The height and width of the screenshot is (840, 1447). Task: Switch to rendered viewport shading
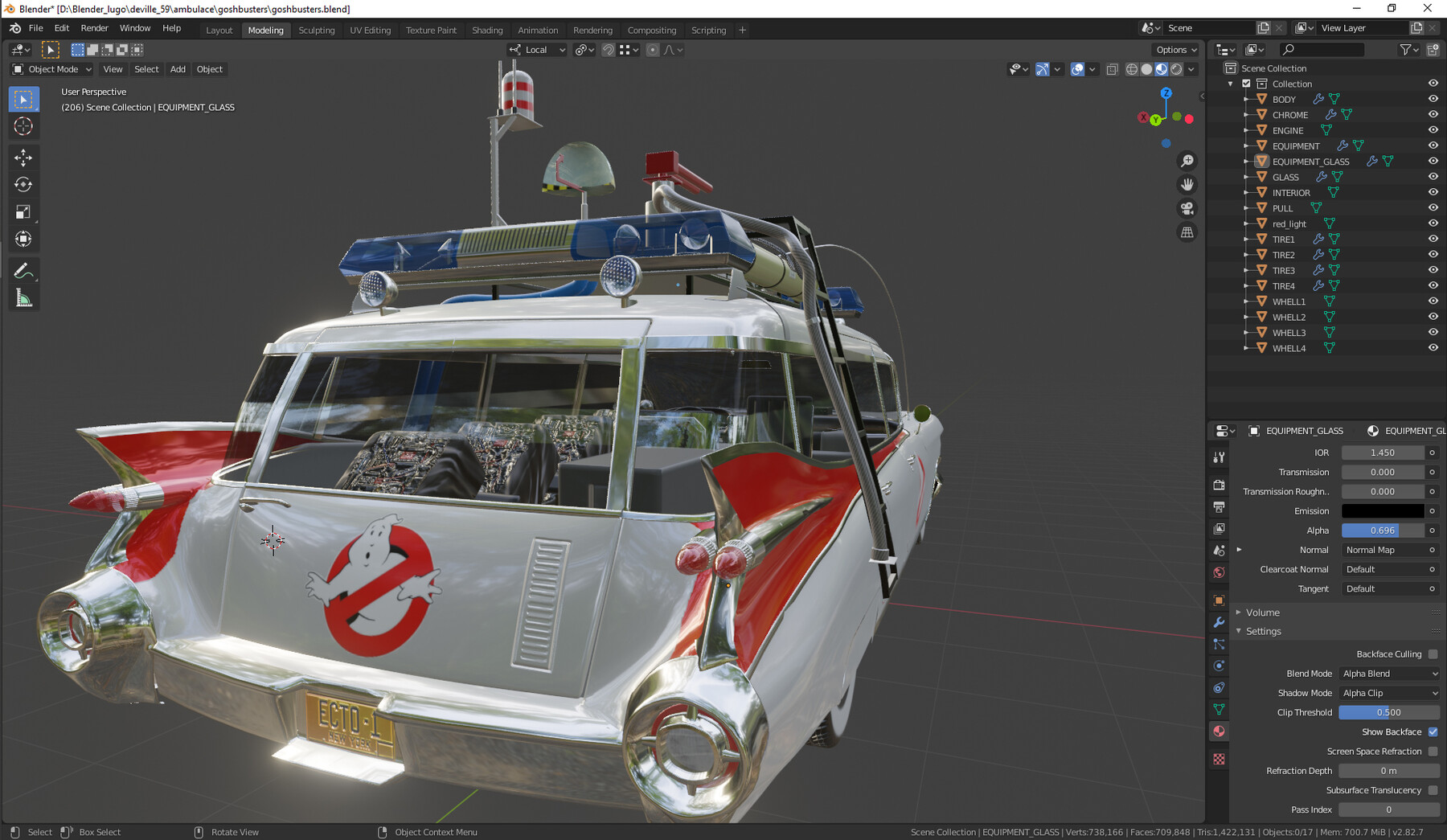pos(1177,69)
